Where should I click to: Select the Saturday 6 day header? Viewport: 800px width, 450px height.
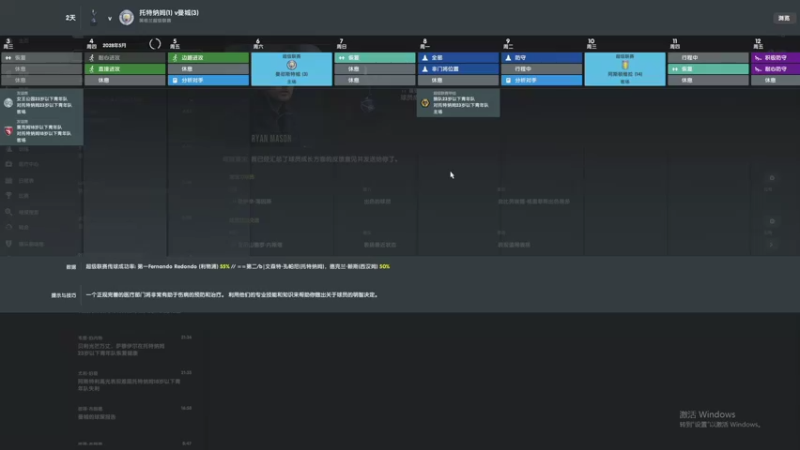[258, 43]
